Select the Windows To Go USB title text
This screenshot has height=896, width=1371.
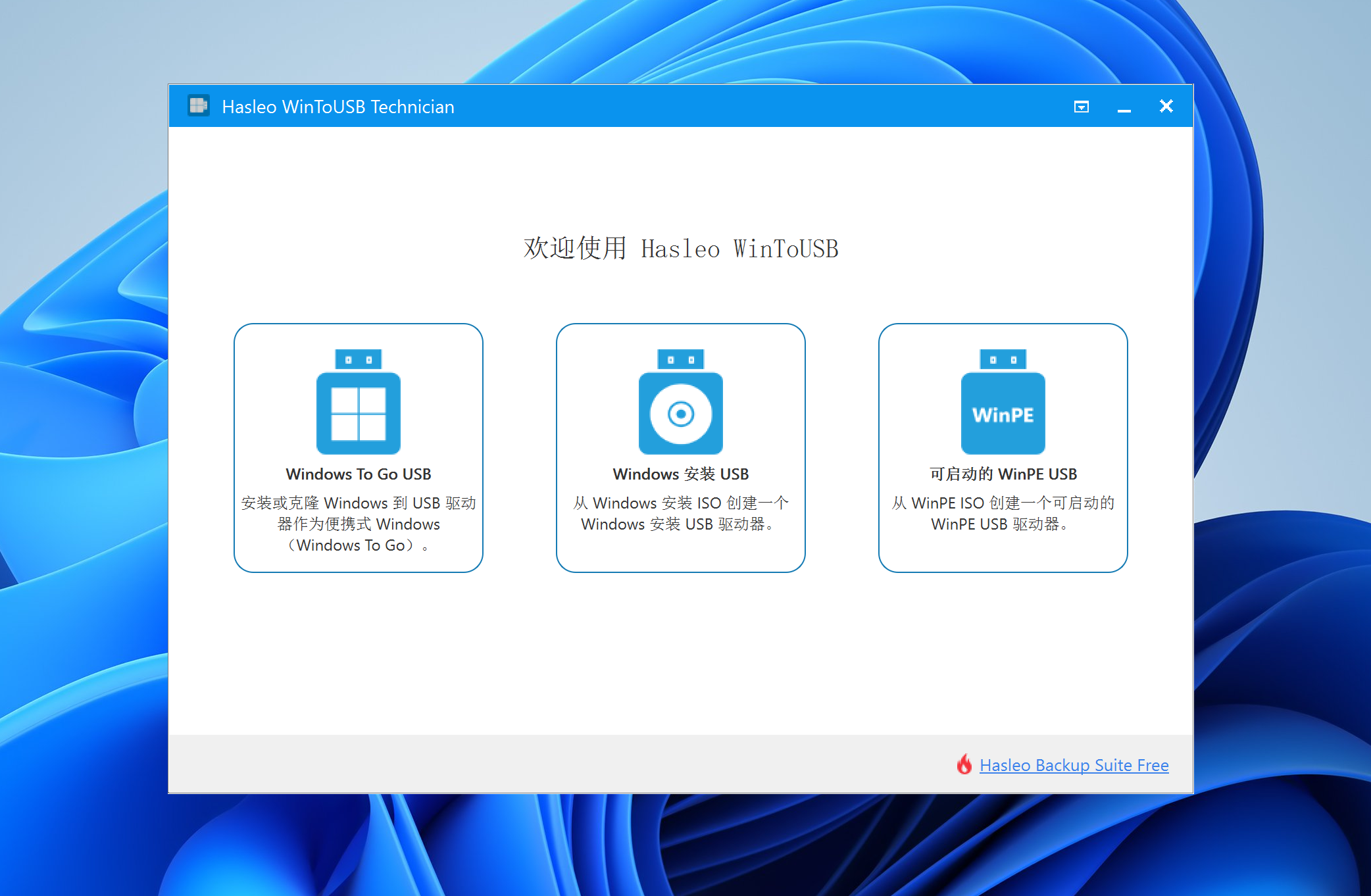coord(359,474)
